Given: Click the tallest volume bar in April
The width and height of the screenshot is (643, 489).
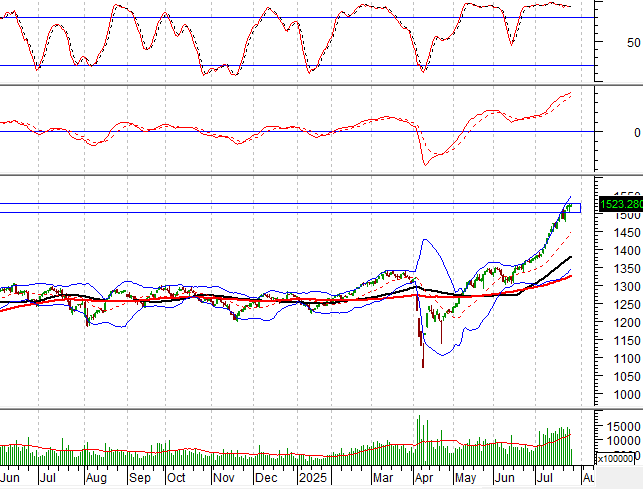Looking at the screenshot, I should tap(418, 440).
